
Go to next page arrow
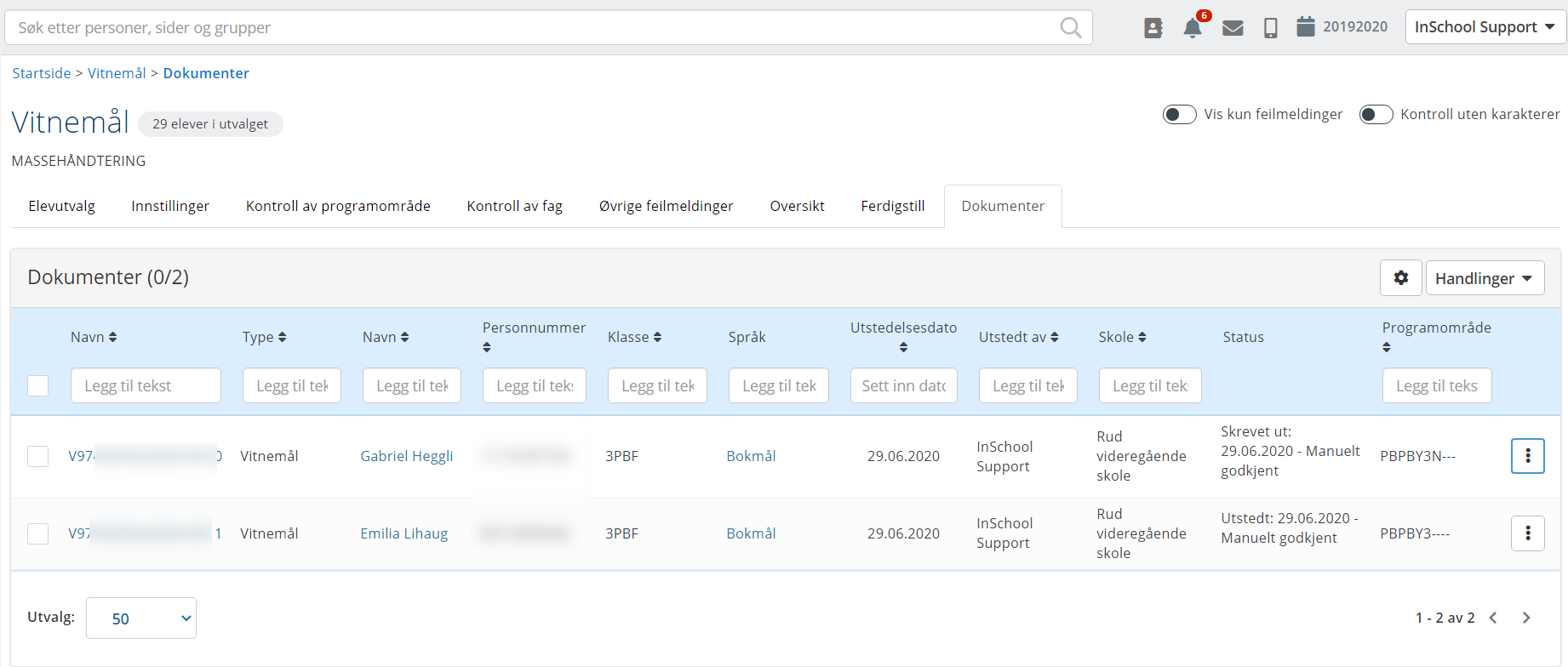[1526, 618]
